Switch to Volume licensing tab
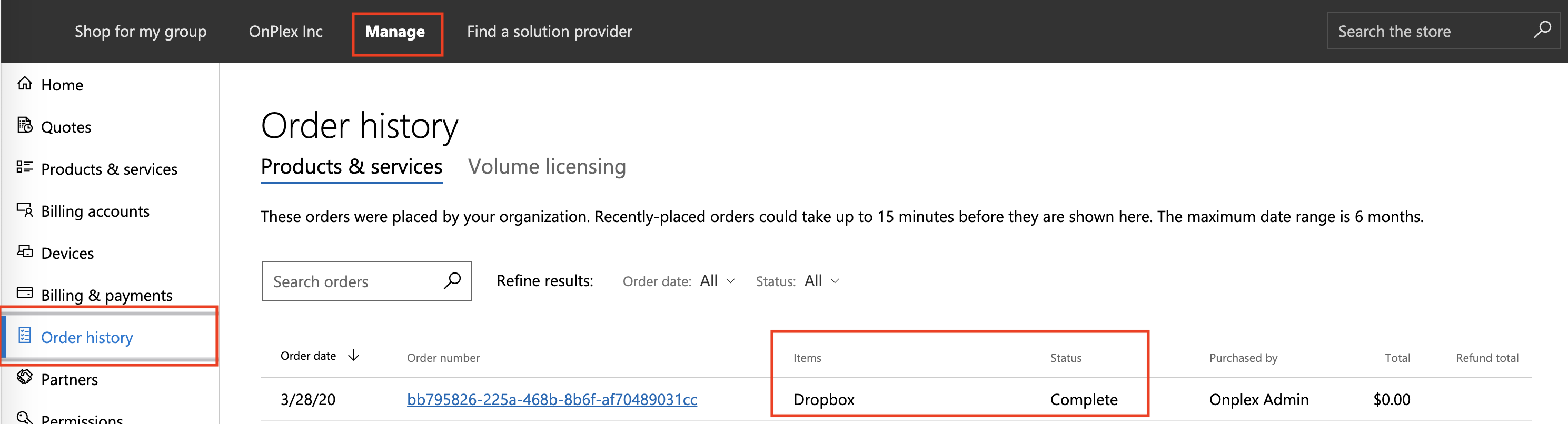Viewport: 1568px width, 424px height. 547,167
